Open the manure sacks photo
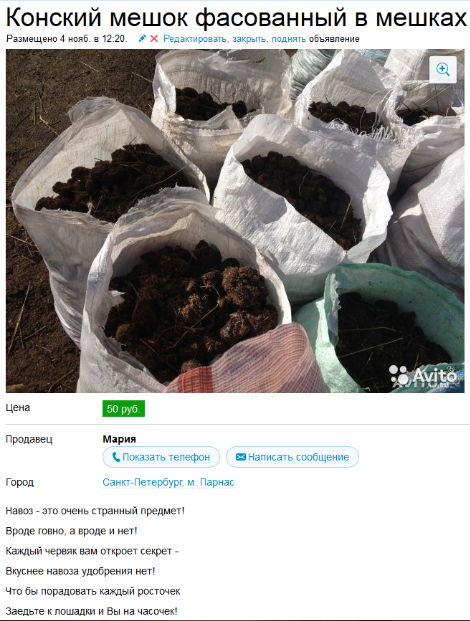The width and height of the screenshot is (470, 621). tap(235, 221)
